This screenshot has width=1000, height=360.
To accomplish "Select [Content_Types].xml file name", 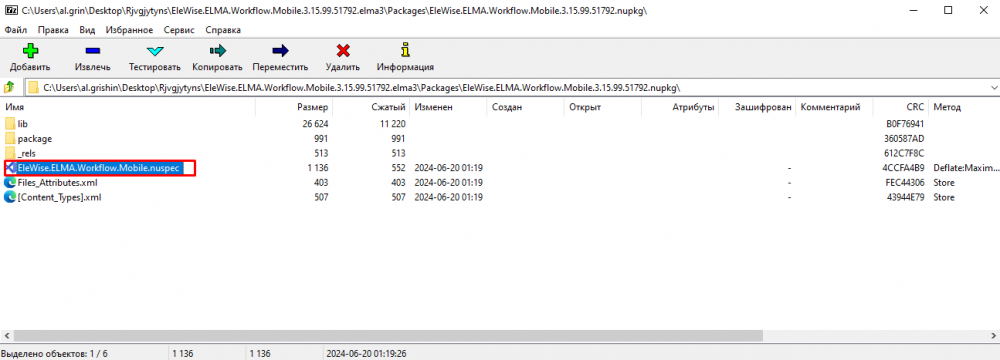I will coord(59,197).
